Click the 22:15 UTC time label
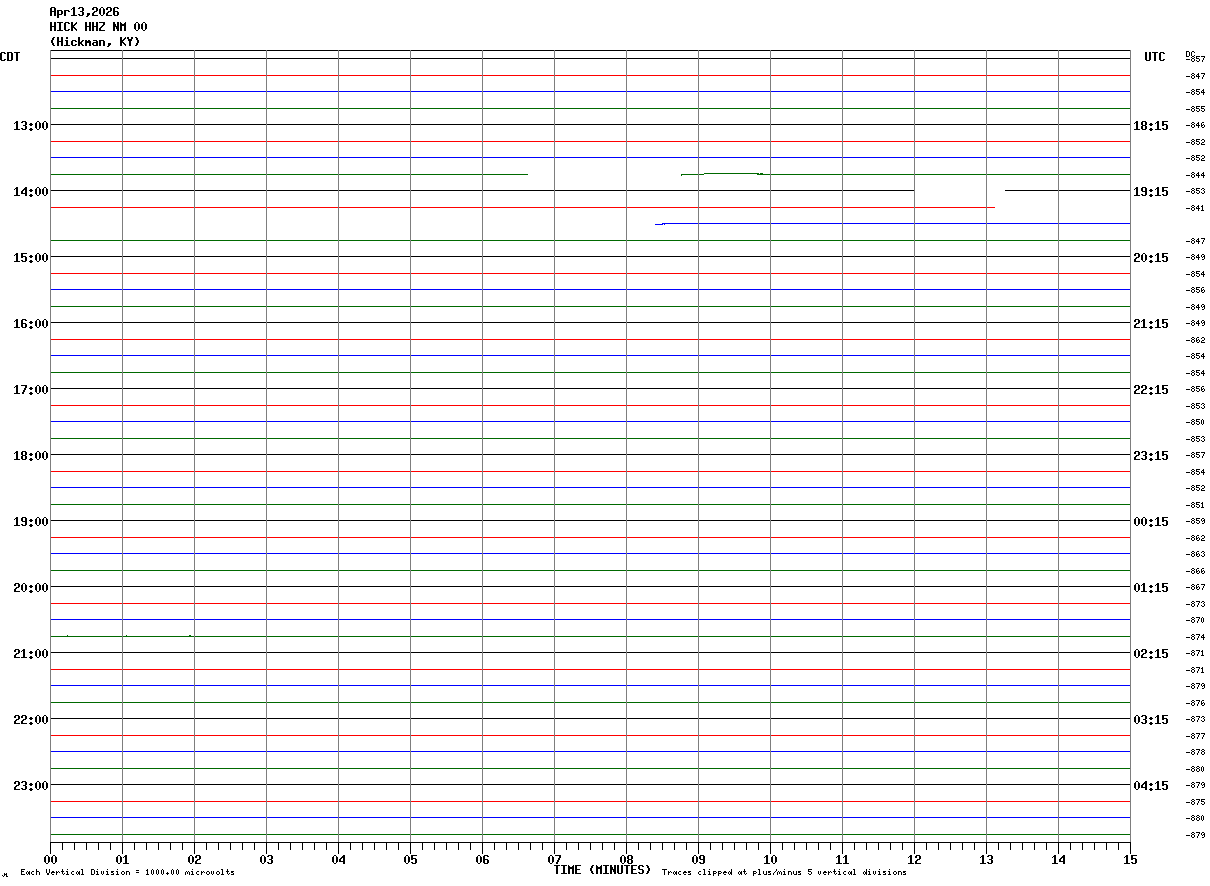 (1151, 389)
